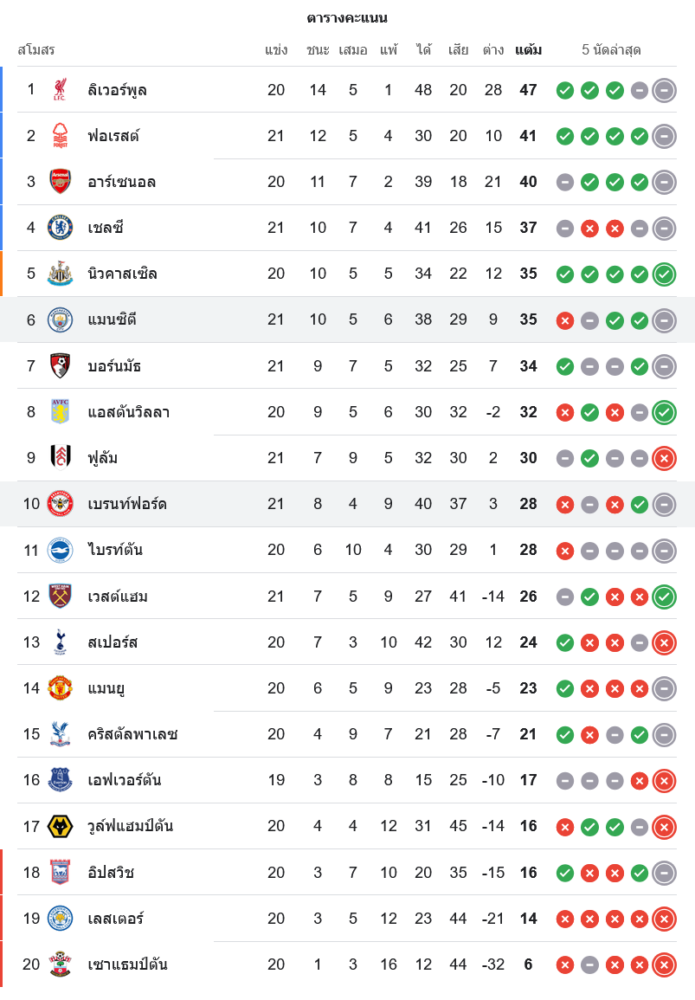Click the ตารางคะแนน standings title
Viewport: 695px width, 1000px height.
pos(347,17)
